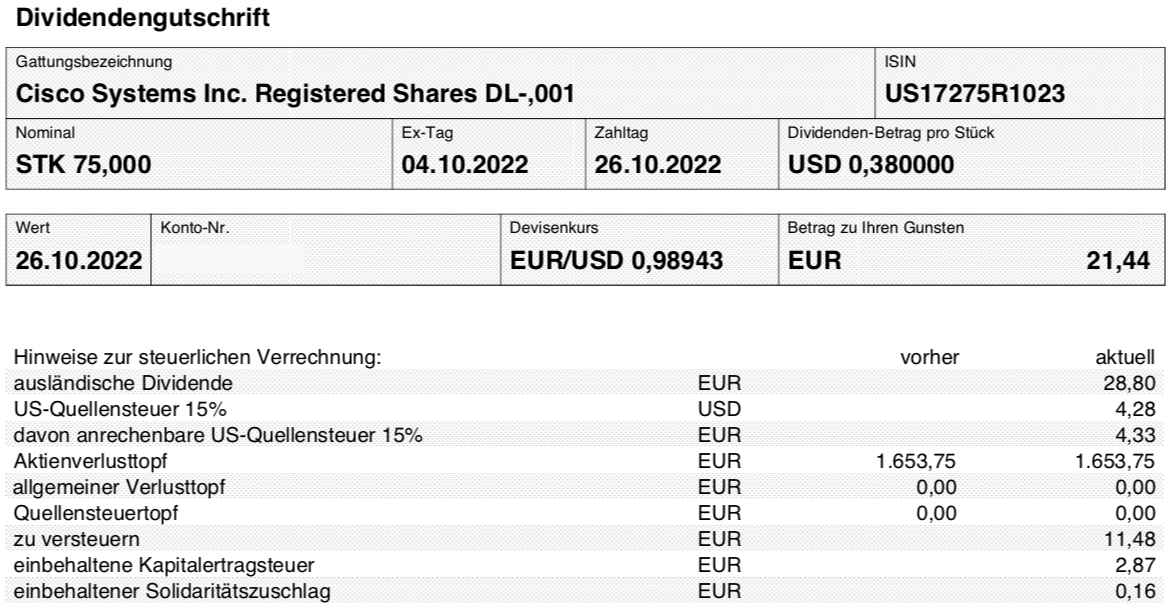Viewport: 1174px width, 609px height.
Task: Click the 28,80 foreign dividend amount
Action: coord(1129,383)
